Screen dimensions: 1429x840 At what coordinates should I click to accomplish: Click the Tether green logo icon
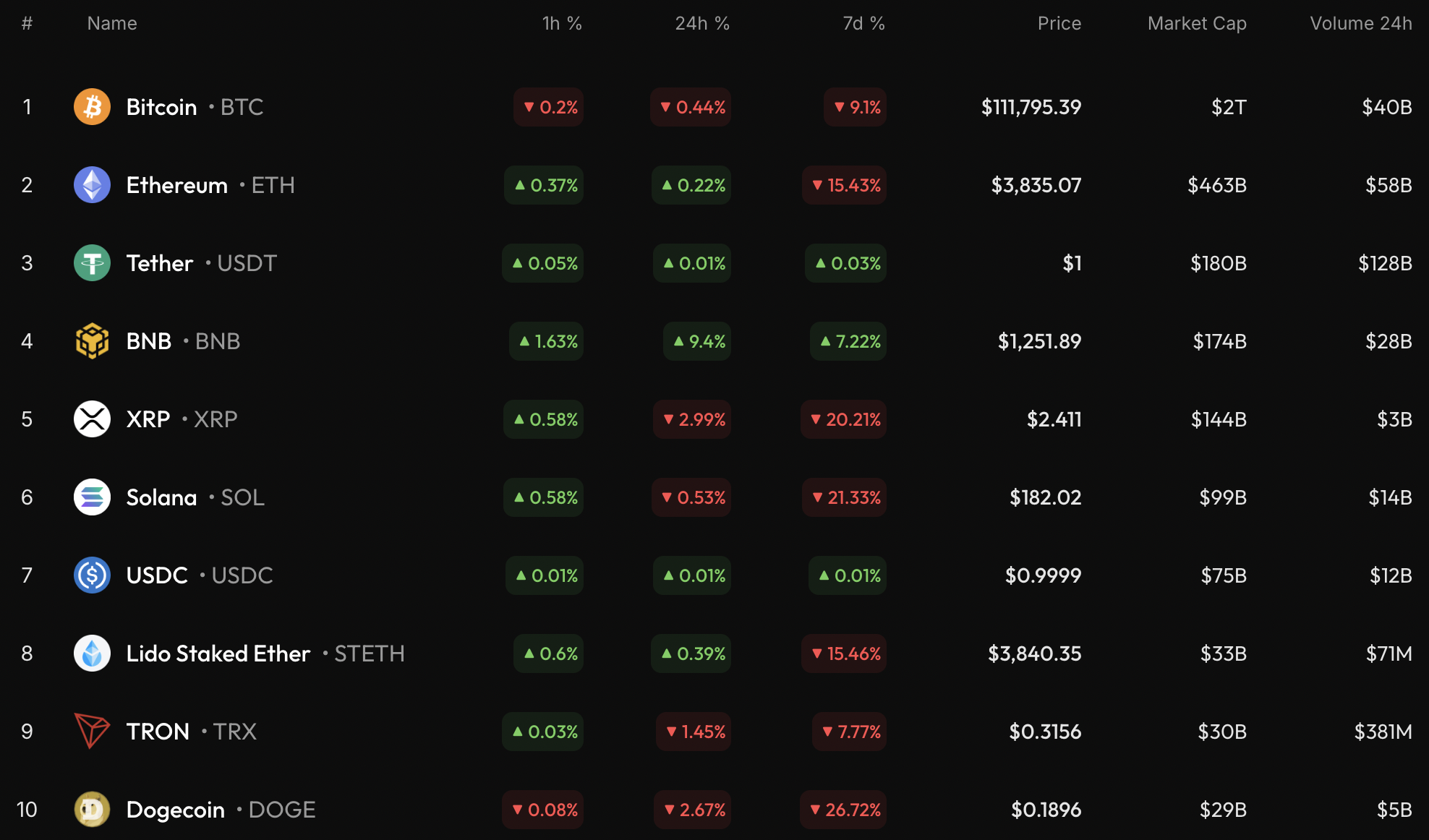tap(92, 263)
